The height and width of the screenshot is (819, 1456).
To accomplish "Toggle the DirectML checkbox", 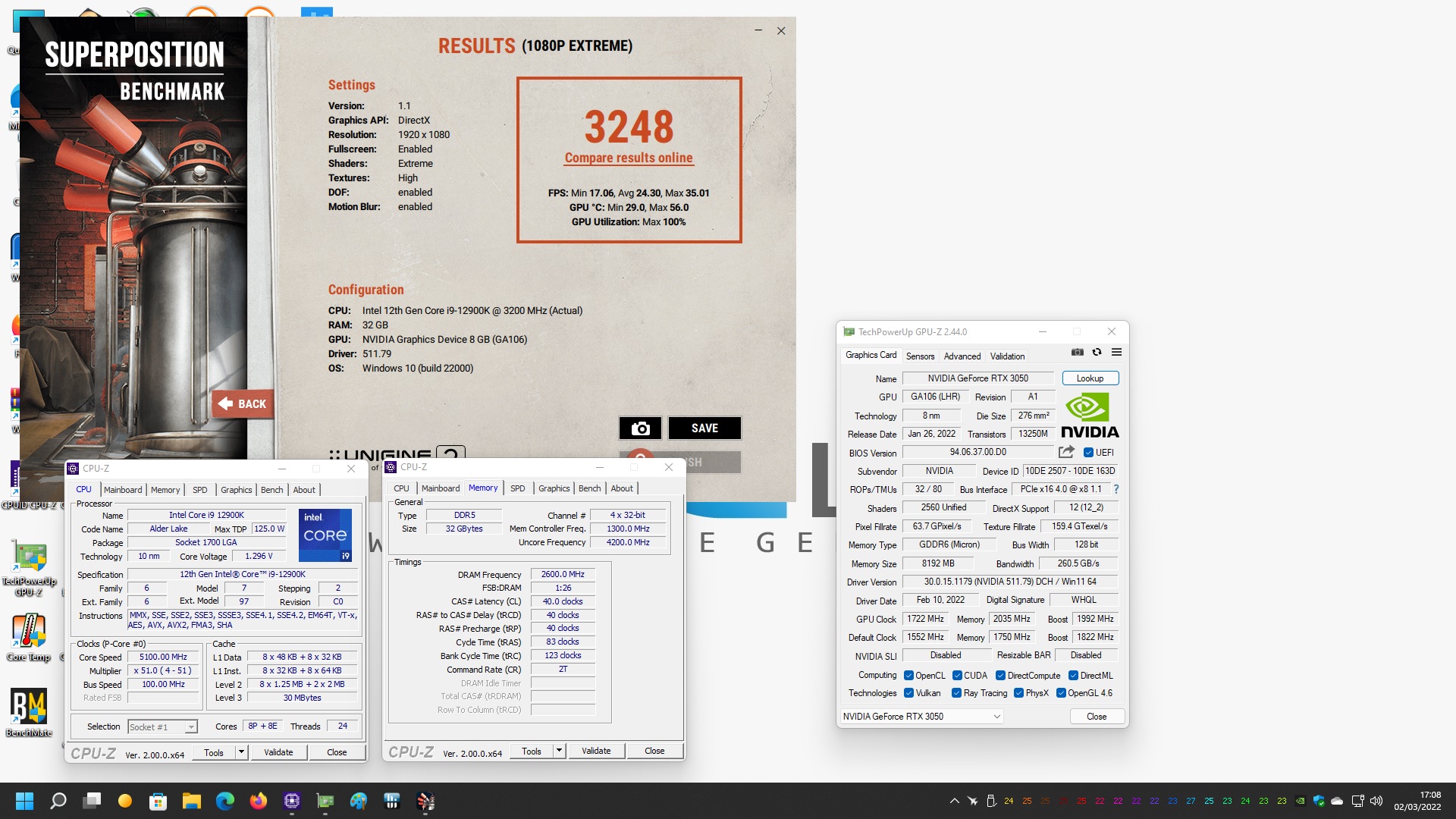I will pyautogui.click(x=1073, y=676).
